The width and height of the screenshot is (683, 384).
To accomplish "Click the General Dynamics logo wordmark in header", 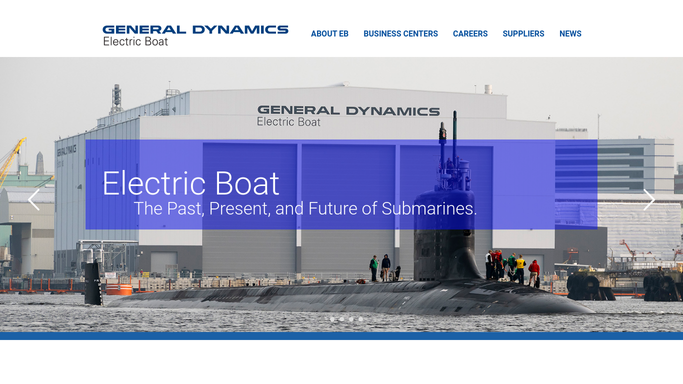I will pyautogui.click(x=195, y=30).
